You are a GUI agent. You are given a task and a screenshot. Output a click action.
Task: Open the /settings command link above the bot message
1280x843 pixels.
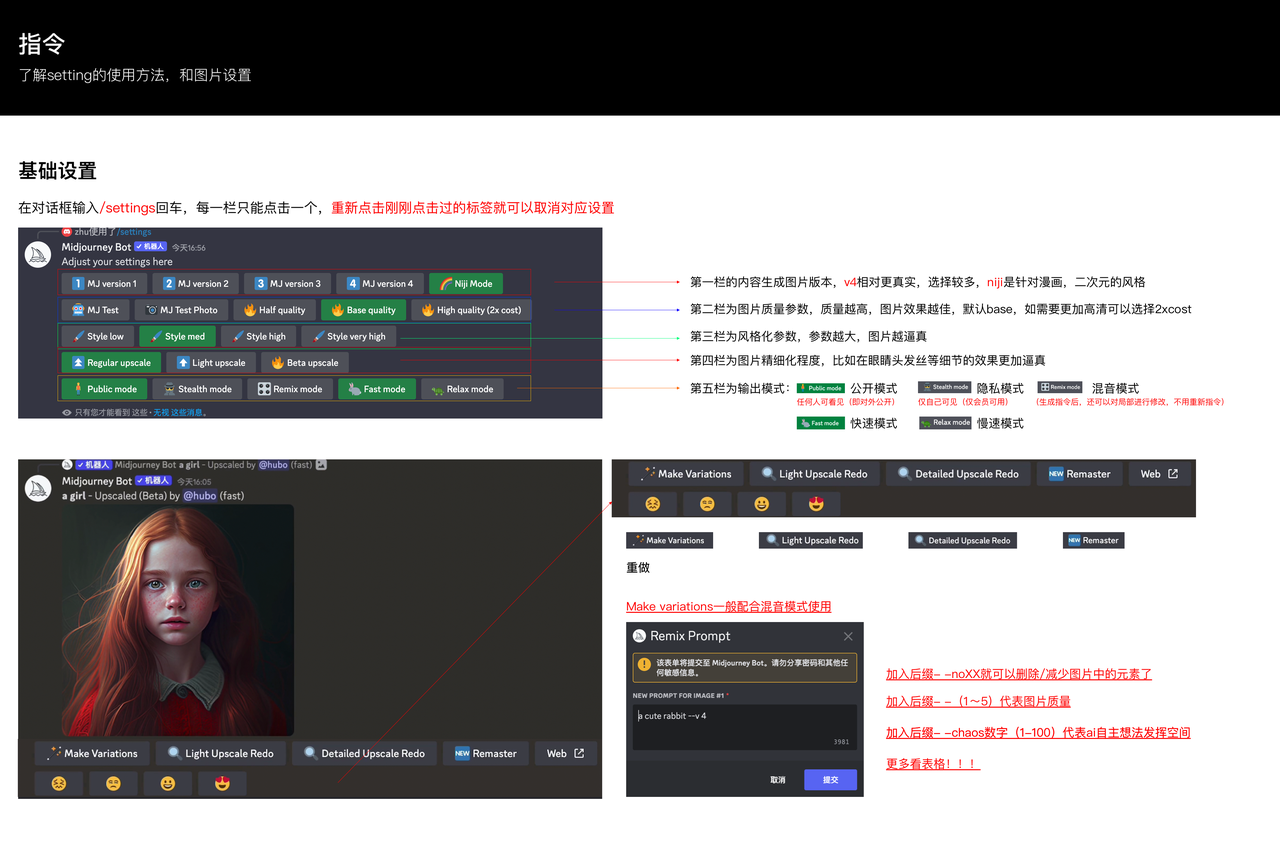(x=135, y=232)
